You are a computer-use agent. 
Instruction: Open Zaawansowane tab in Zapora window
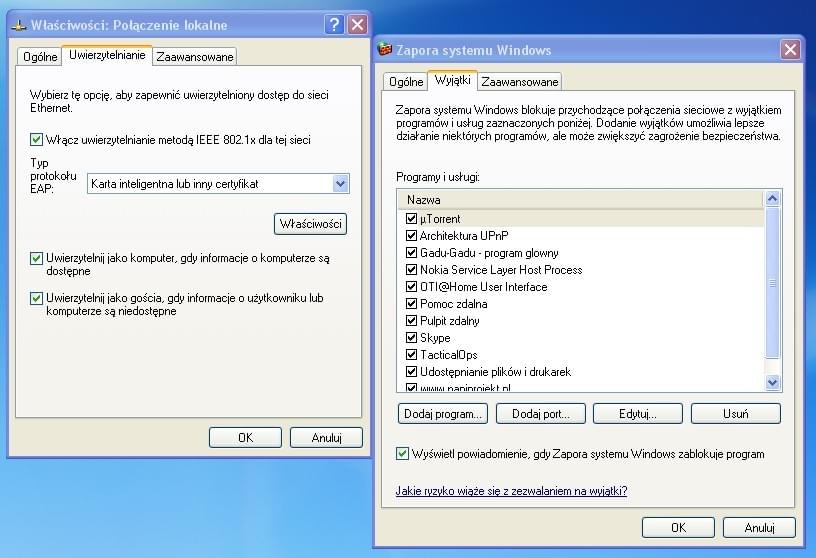coord(519,82)
